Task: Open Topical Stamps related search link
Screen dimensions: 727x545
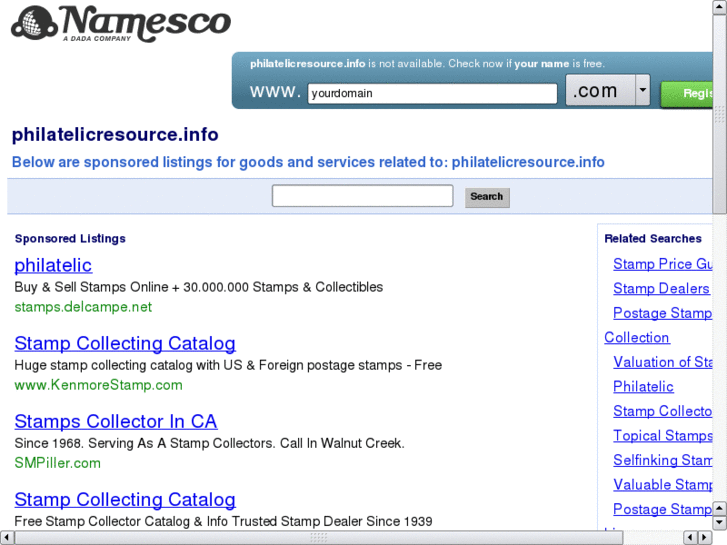Action: (x=663, y=436)
